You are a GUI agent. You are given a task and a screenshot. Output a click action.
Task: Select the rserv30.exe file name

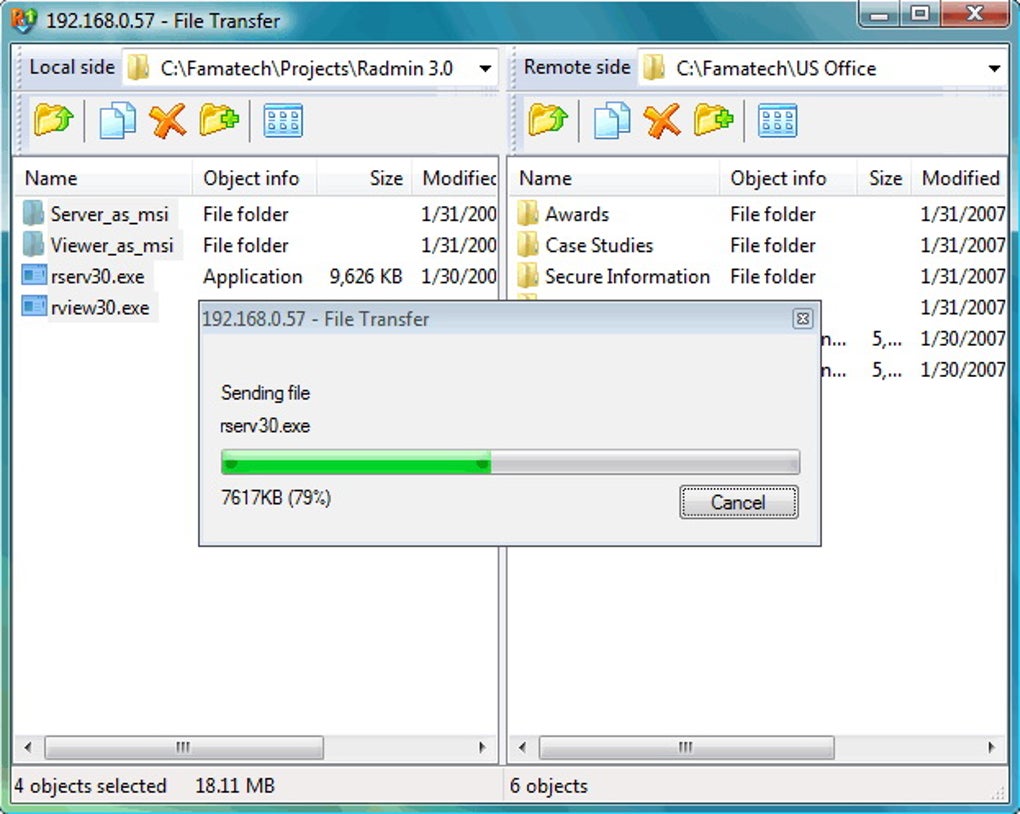pyautogui.click(x=98, y=277)
